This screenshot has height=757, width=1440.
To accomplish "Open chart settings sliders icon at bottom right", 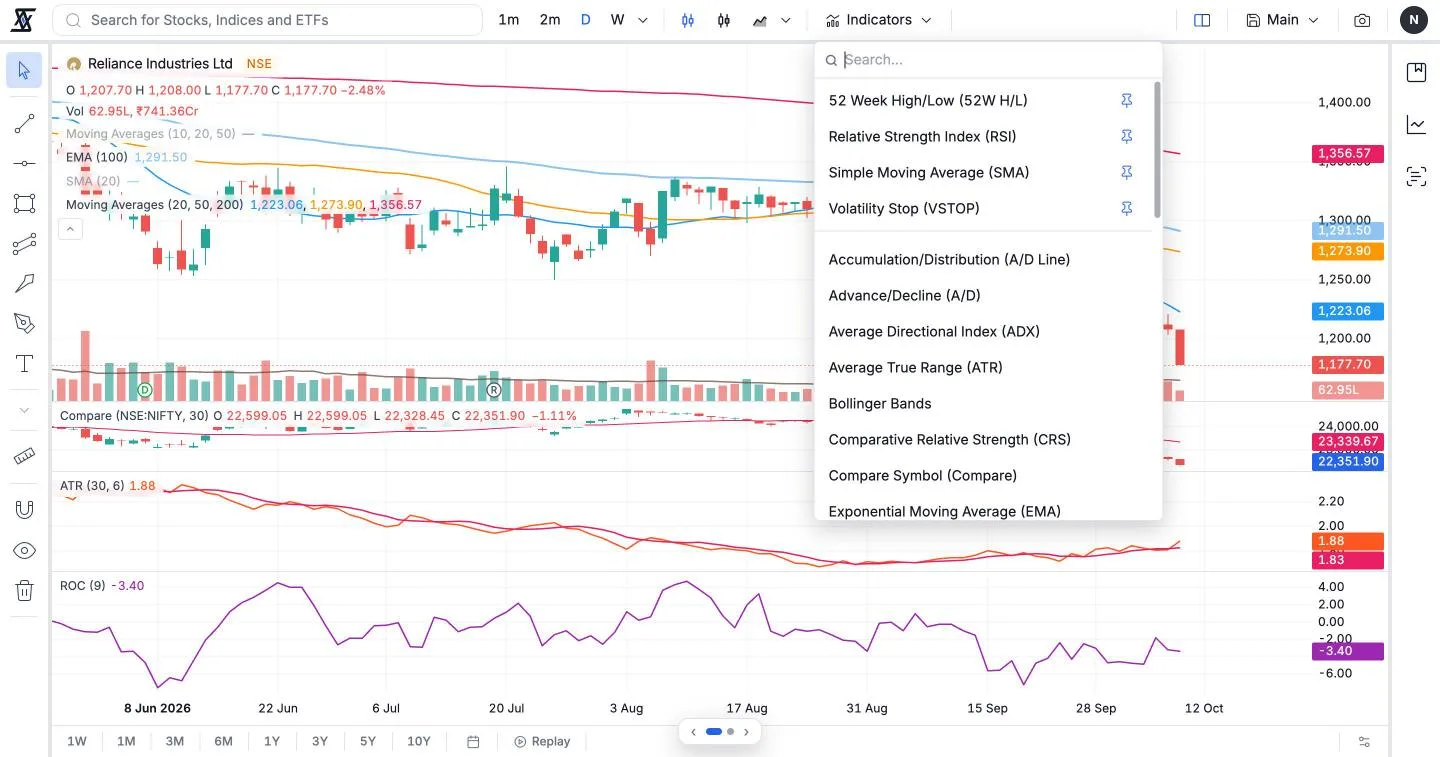I will point(1364,741).
